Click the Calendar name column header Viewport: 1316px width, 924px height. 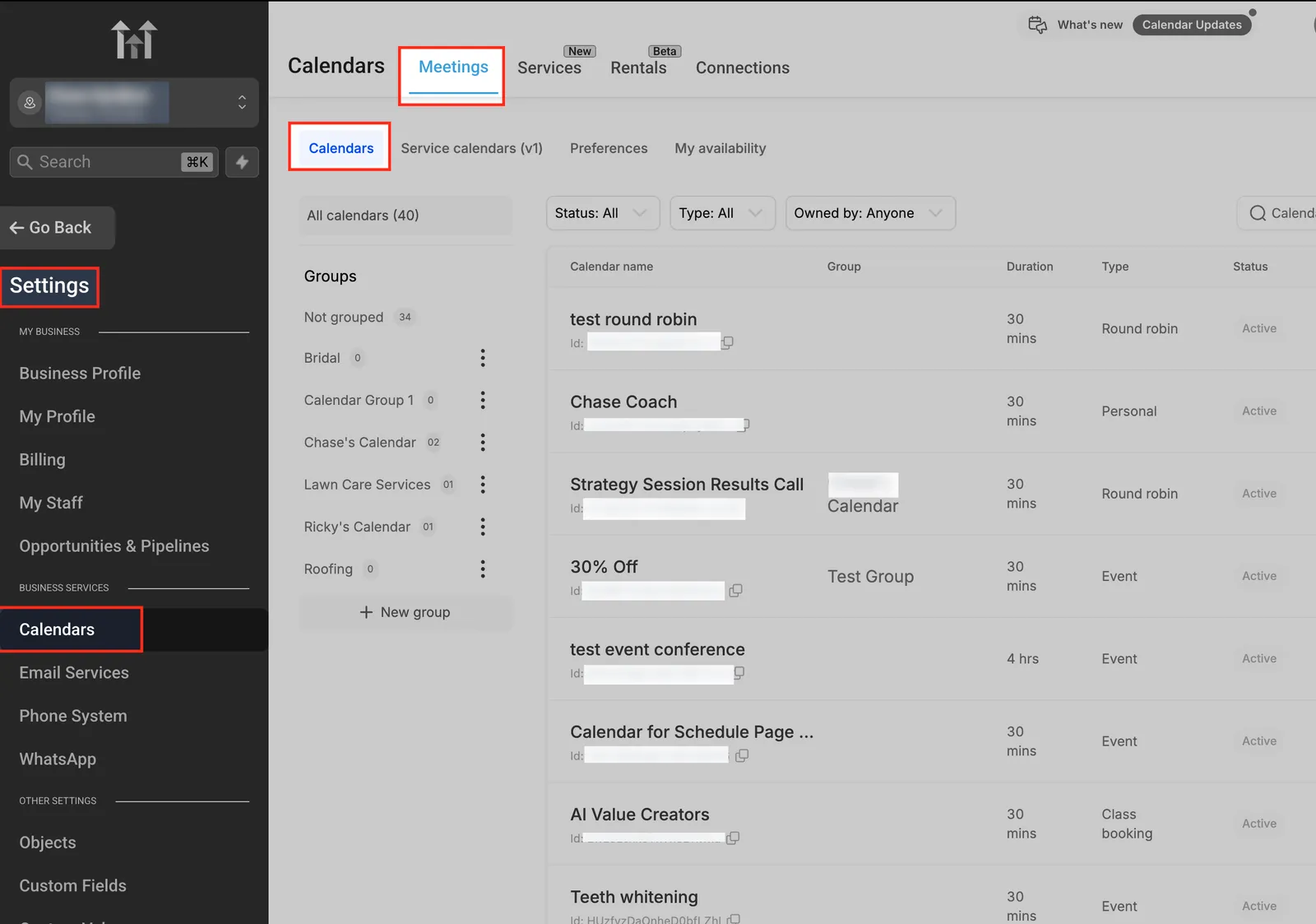[611, 267]
